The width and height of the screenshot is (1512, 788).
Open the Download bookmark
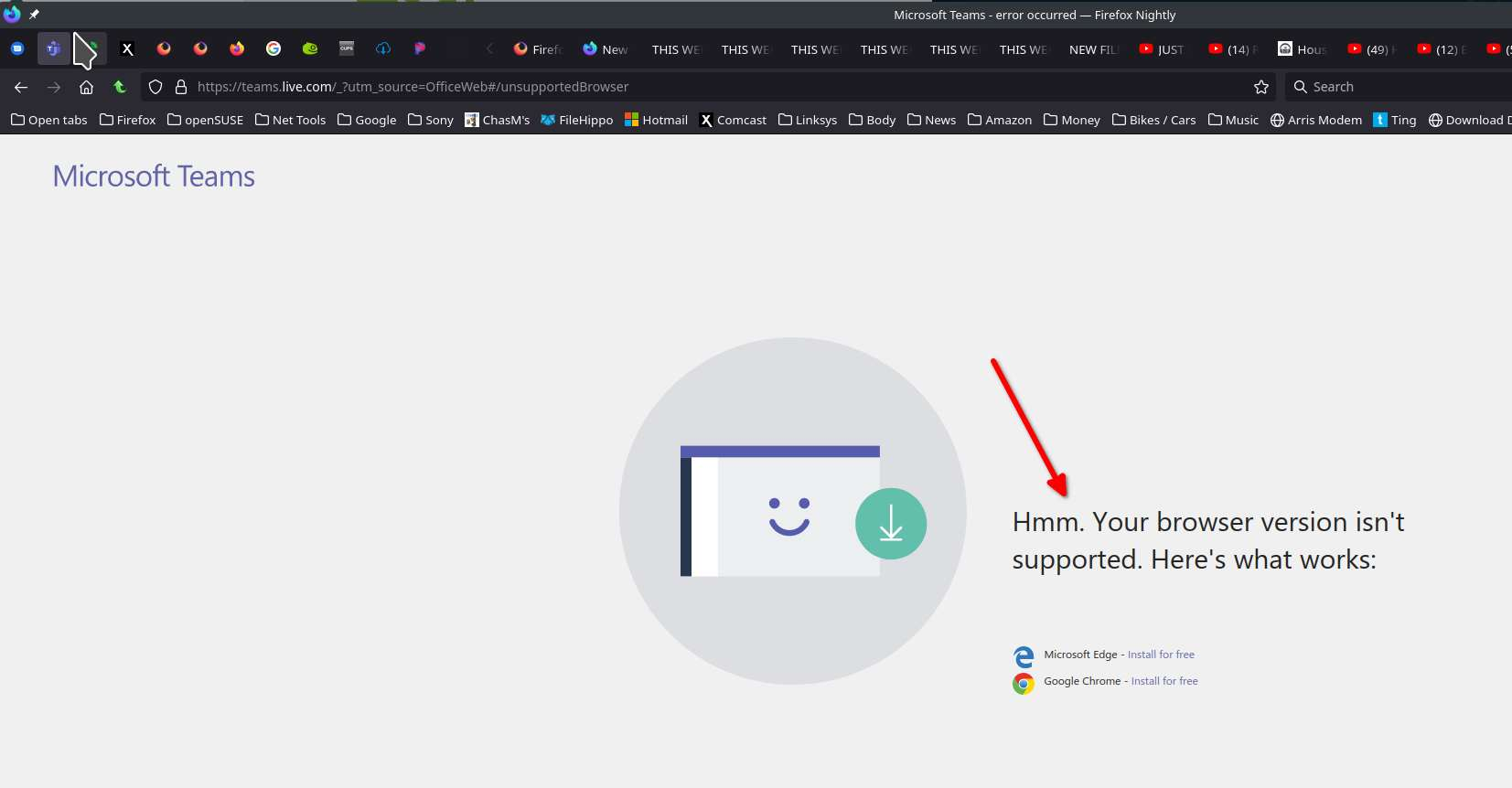1469,120
